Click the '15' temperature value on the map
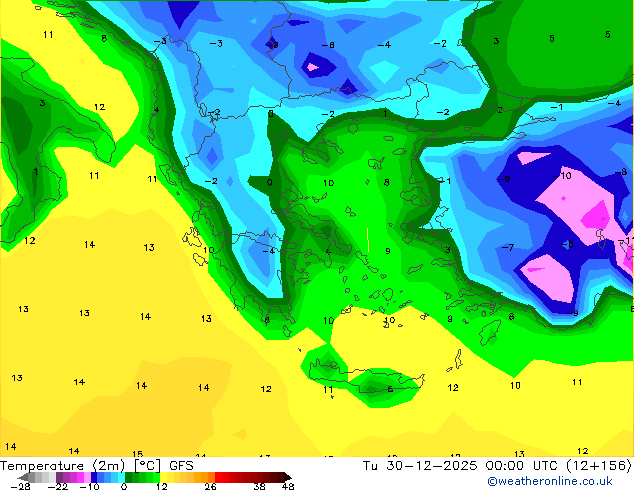This screenshot has height=490, width=634. click(137, 454)
